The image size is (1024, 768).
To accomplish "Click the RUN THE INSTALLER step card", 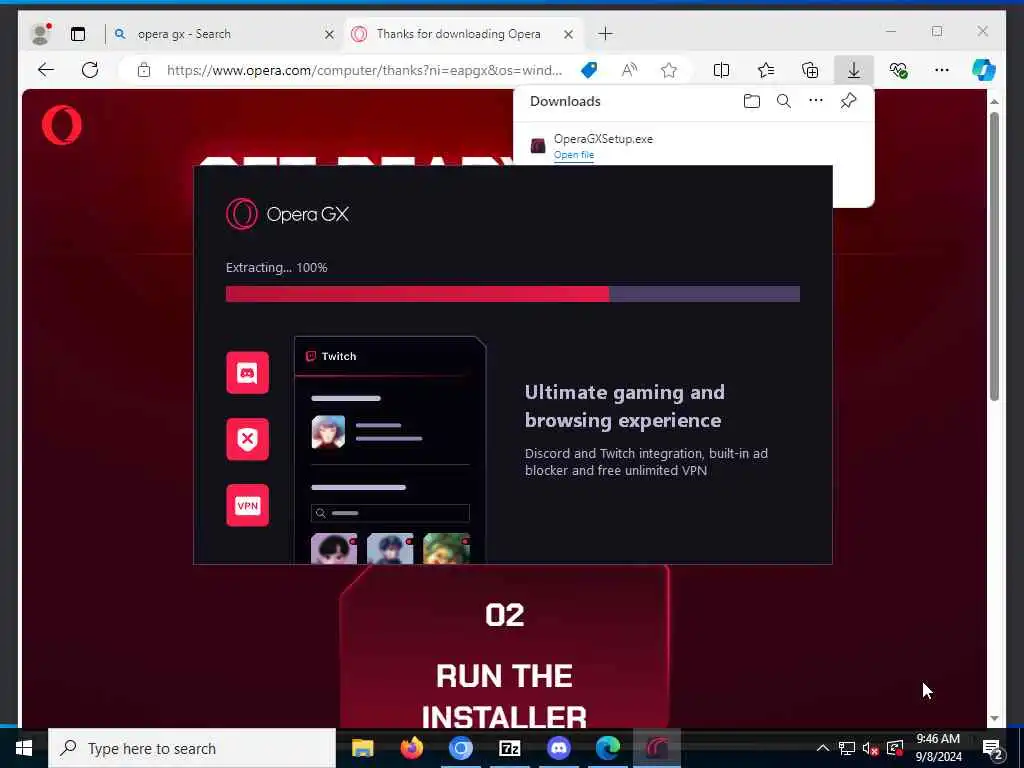I will tap(504, 647).
